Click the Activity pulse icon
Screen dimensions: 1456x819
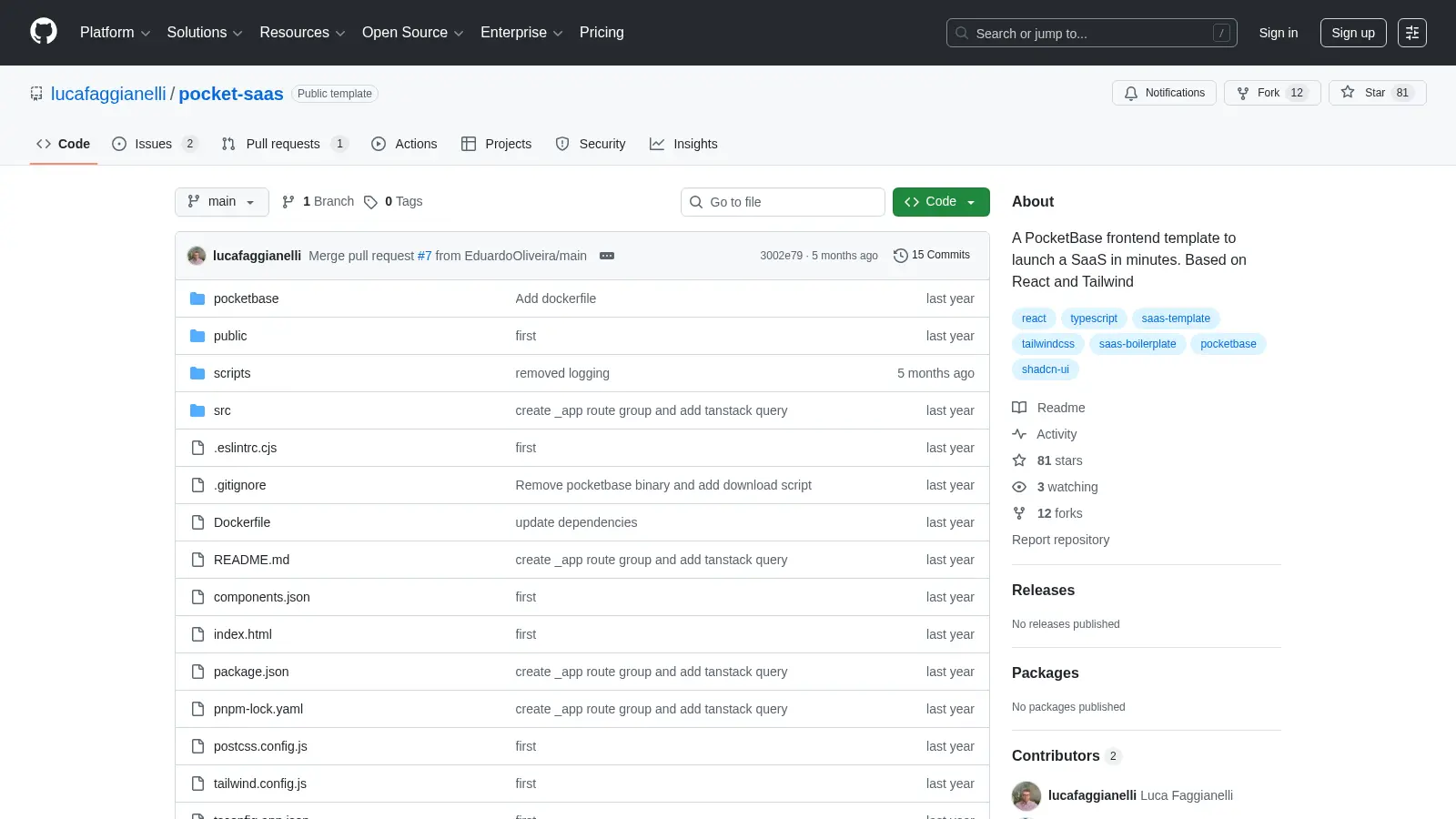pos(1019,434)
